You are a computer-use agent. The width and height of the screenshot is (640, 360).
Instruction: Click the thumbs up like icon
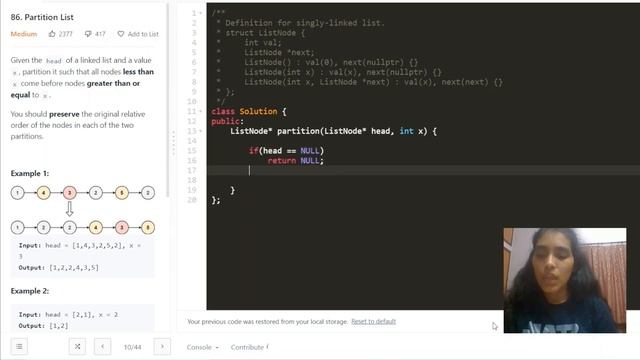click(52, 34)
